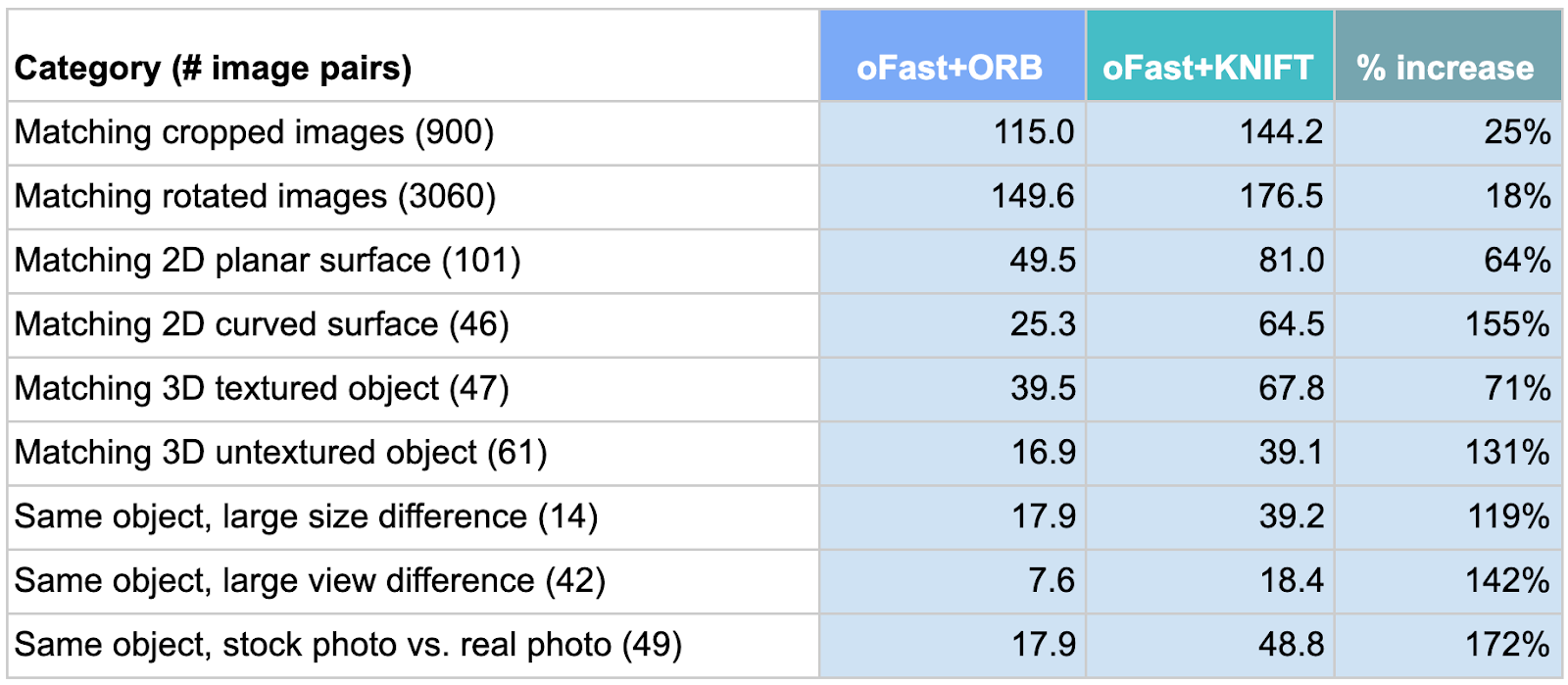Image resolution: width=1568 pixels, height=685 pixels.
Task: Click the 155% increase cell
Action: tap(1507, 324)
